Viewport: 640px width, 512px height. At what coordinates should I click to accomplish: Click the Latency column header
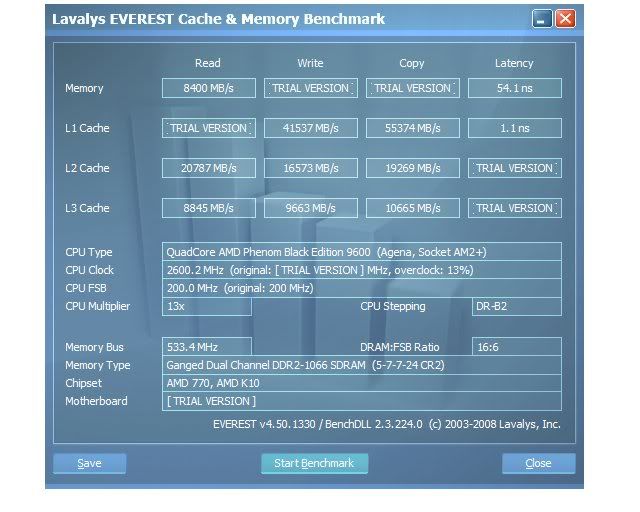[514, 63]
